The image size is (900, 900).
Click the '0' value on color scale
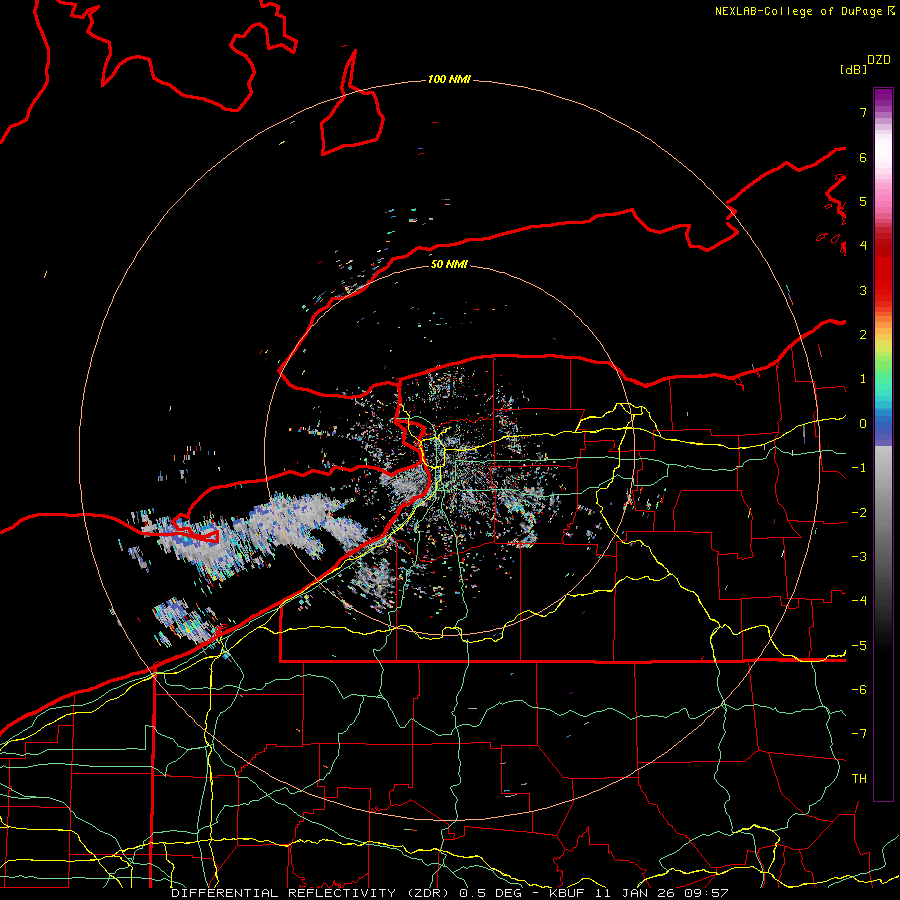(863, 424)
